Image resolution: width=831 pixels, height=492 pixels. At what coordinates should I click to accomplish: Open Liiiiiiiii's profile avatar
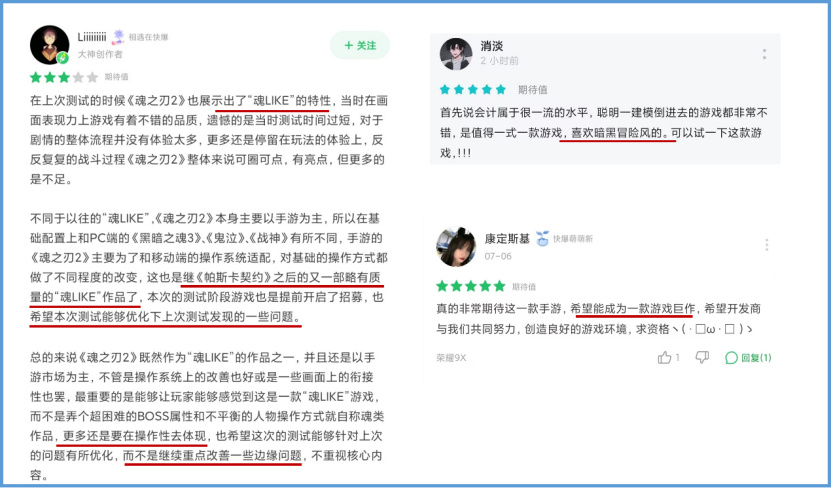click(x=49, y=45)
